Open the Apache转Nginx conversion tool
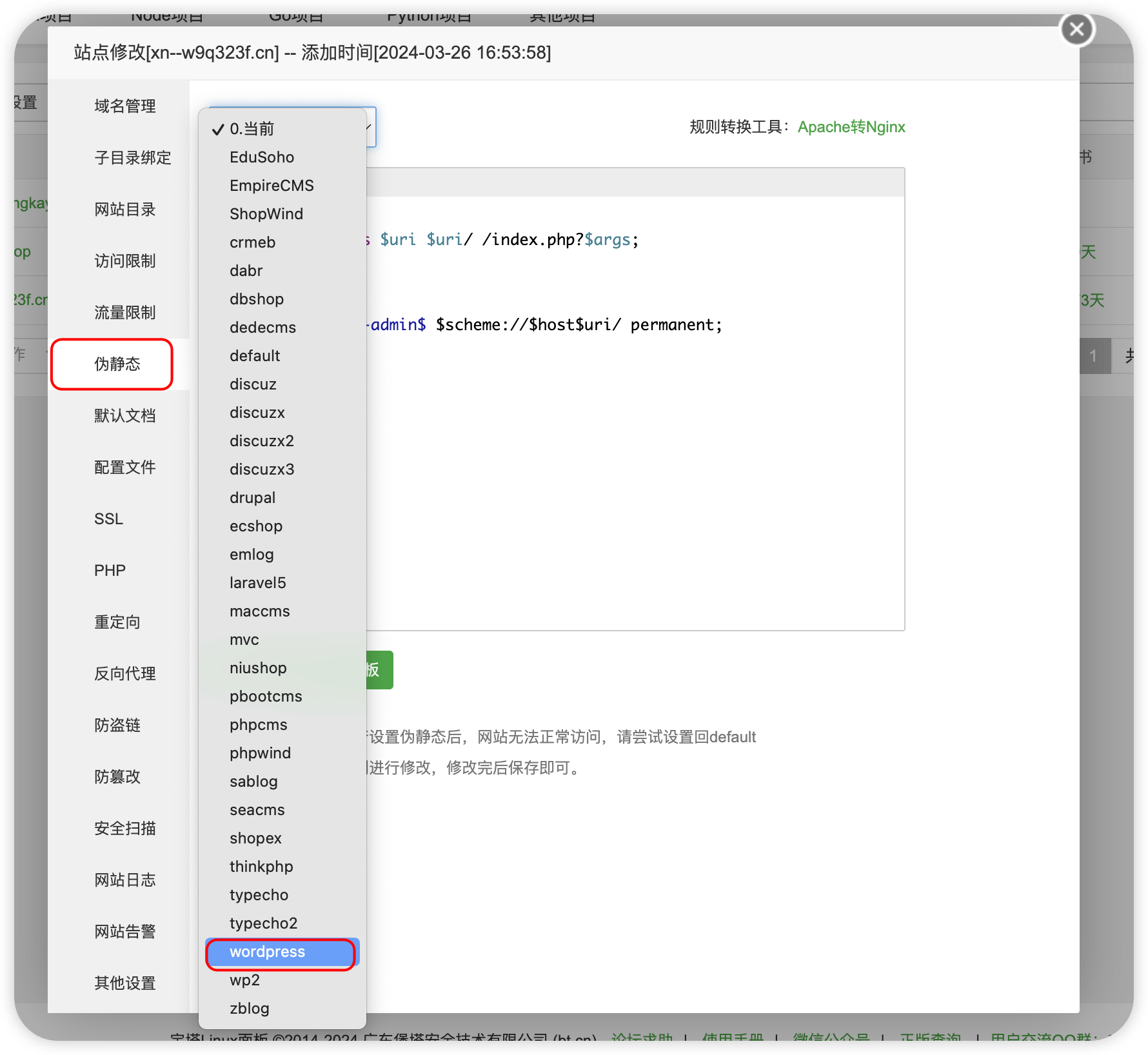The height and width of the screenshot is (1055, 1148). coord(851,127)
